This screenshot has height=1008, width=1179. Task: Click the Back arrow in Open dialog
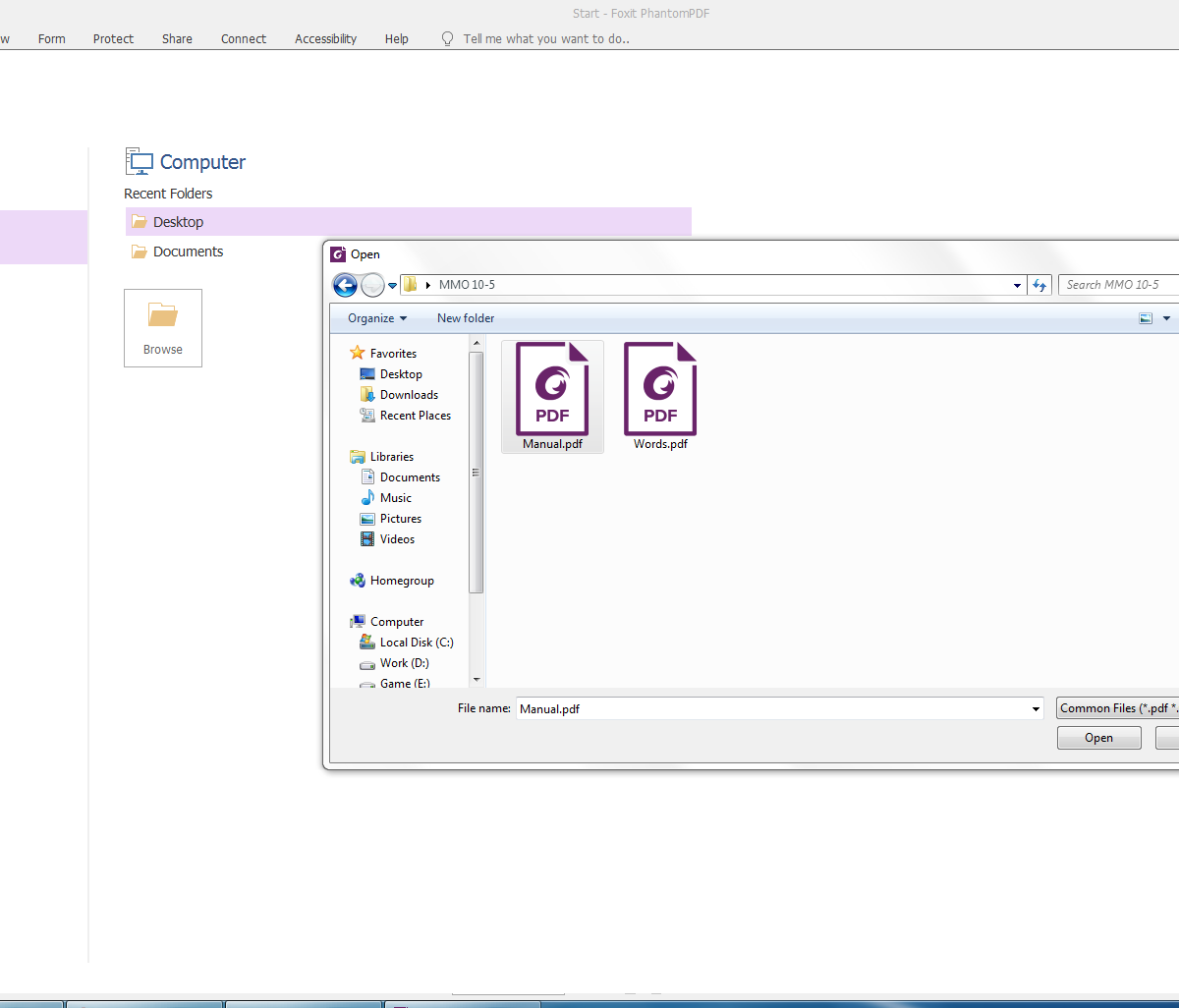345,285
